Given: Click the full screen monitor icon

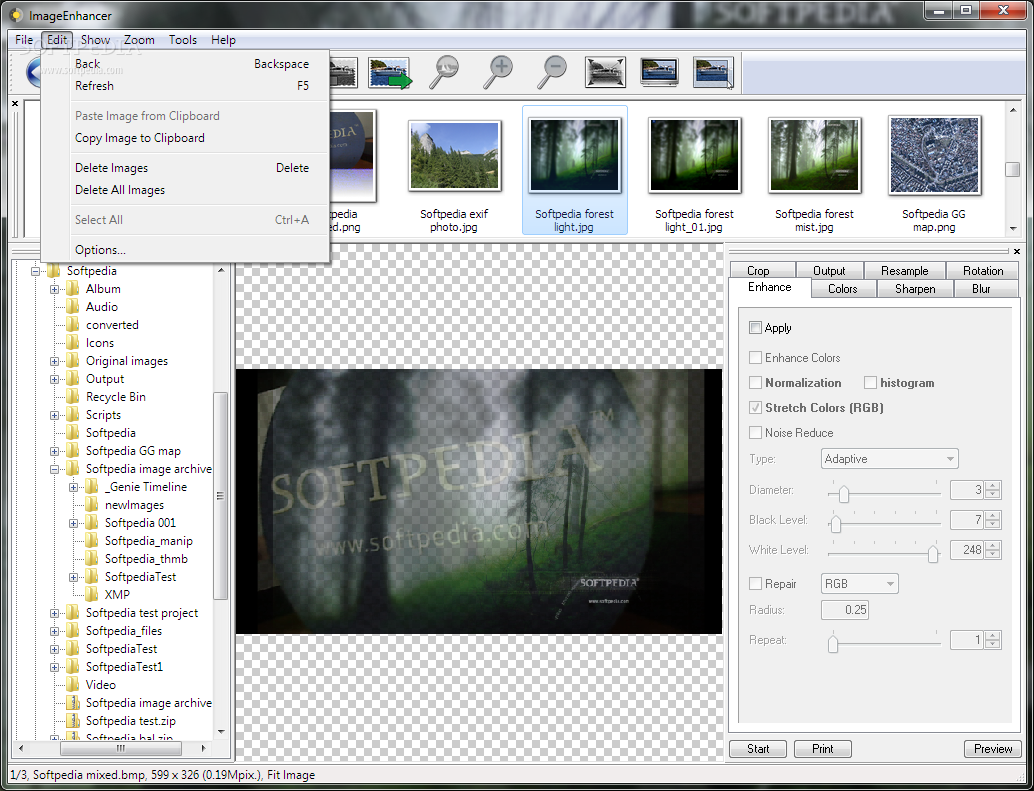Looking at the screenshot, I should (659, 73).
